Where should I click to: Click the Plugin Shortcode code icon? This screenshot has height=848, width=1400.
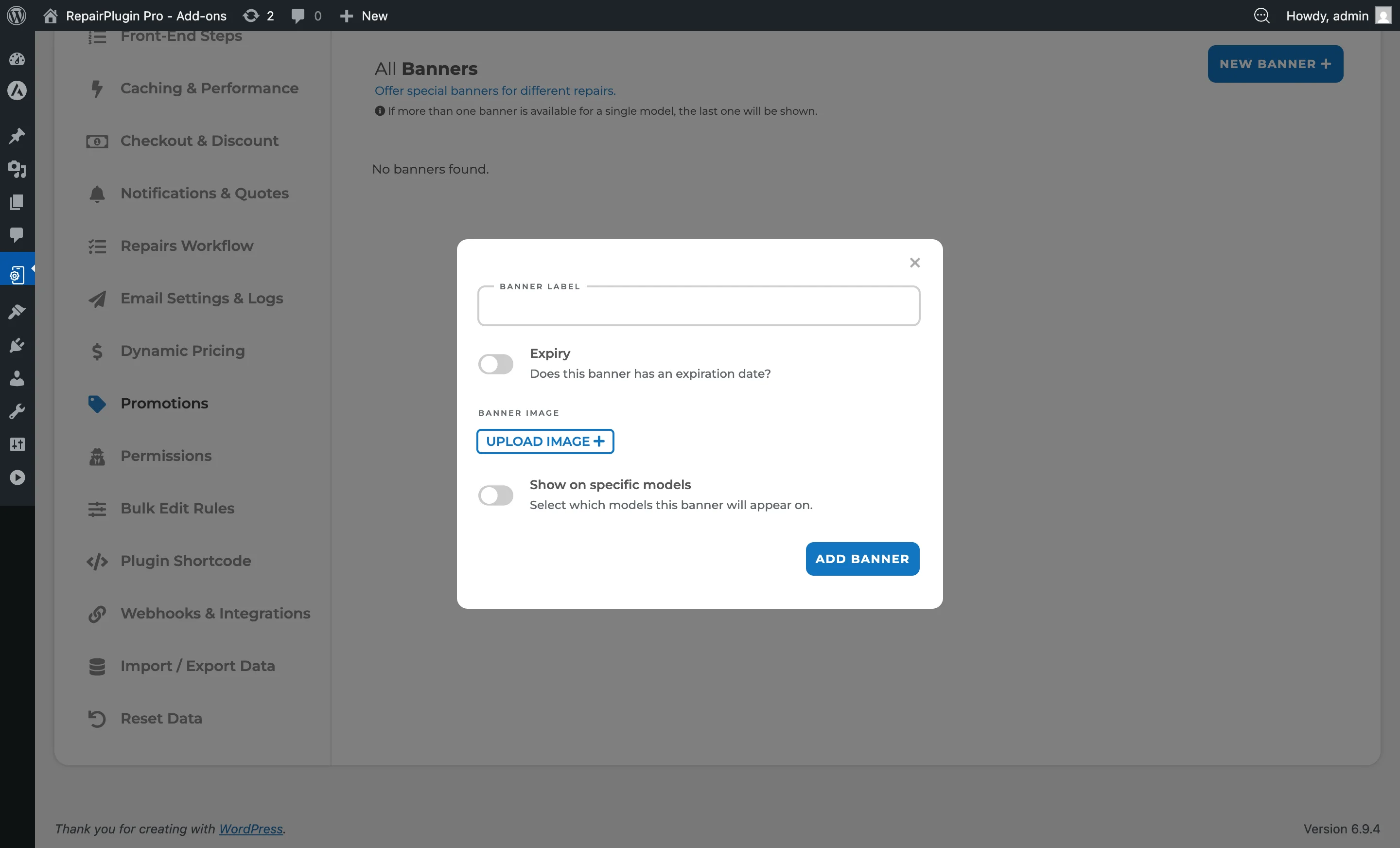pyautogui.click(x=97, y=561)
